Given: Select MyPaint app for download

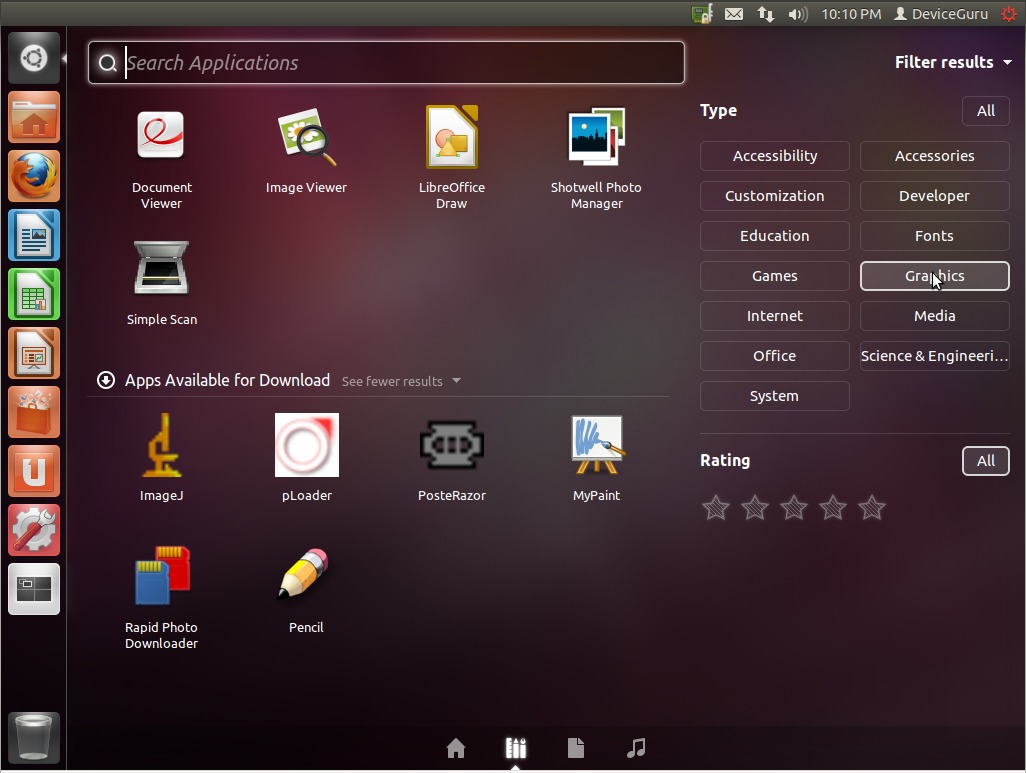Looking at the screenshot, I should (x=596, y=458).
